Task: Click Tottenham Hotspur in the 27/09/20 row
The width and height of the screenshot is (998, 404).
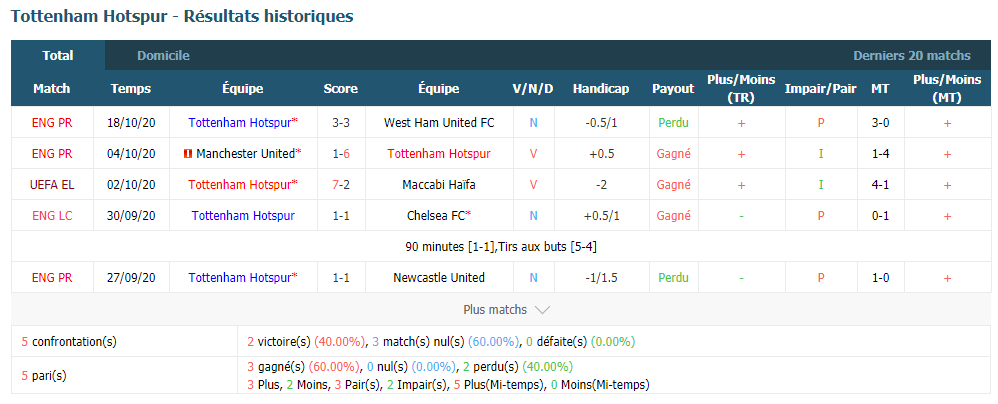Action: (x=241, y=277)
